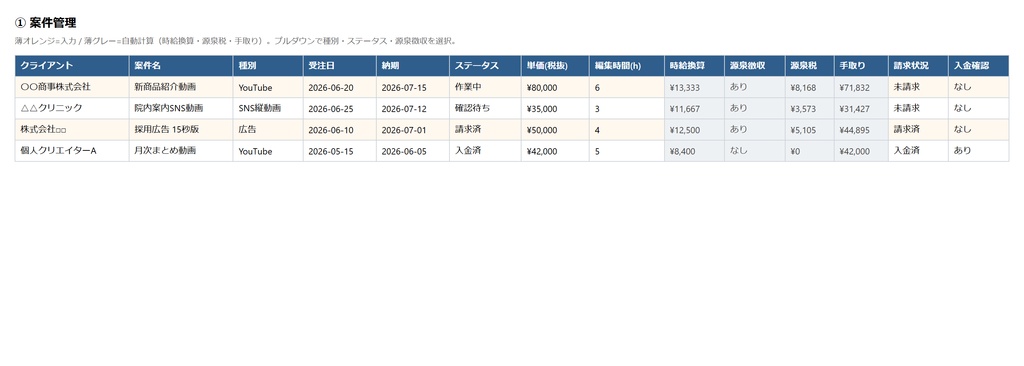This screenshot has height=366, width=1024.
Task: Select the 受注日 column header
Action: 340,66
